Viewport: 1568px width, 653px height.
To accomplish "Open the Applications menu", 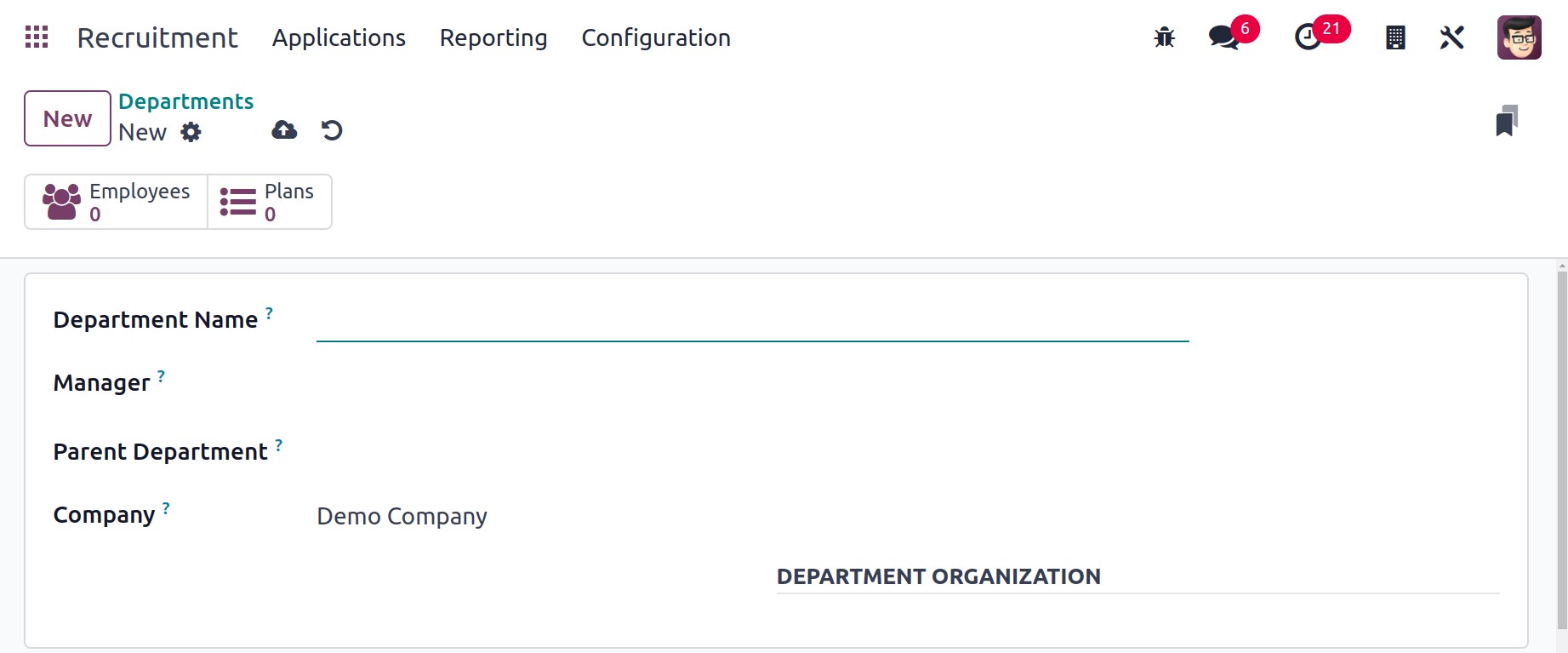I will click(x=339, y=37).
